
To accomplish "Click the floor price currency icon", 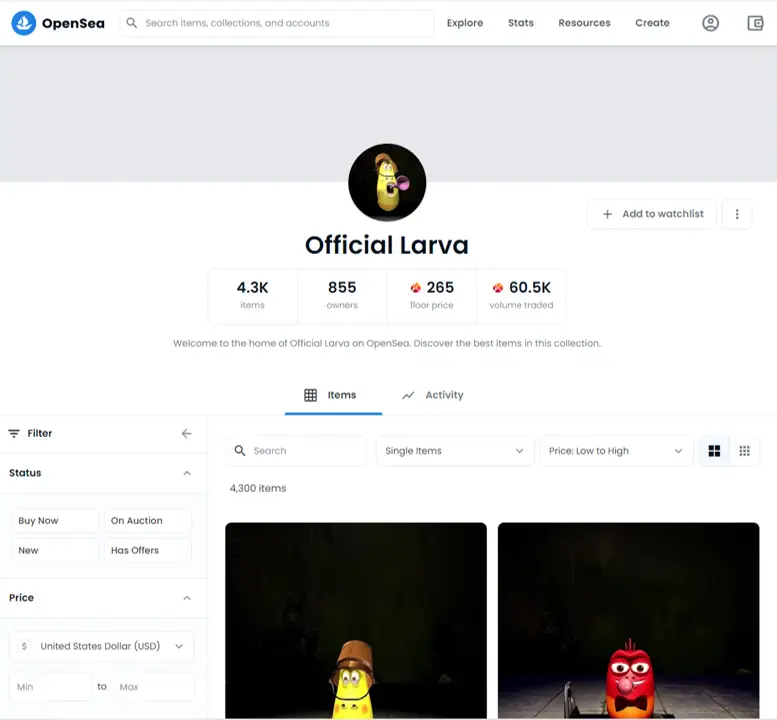I will (x=416, y=287).
